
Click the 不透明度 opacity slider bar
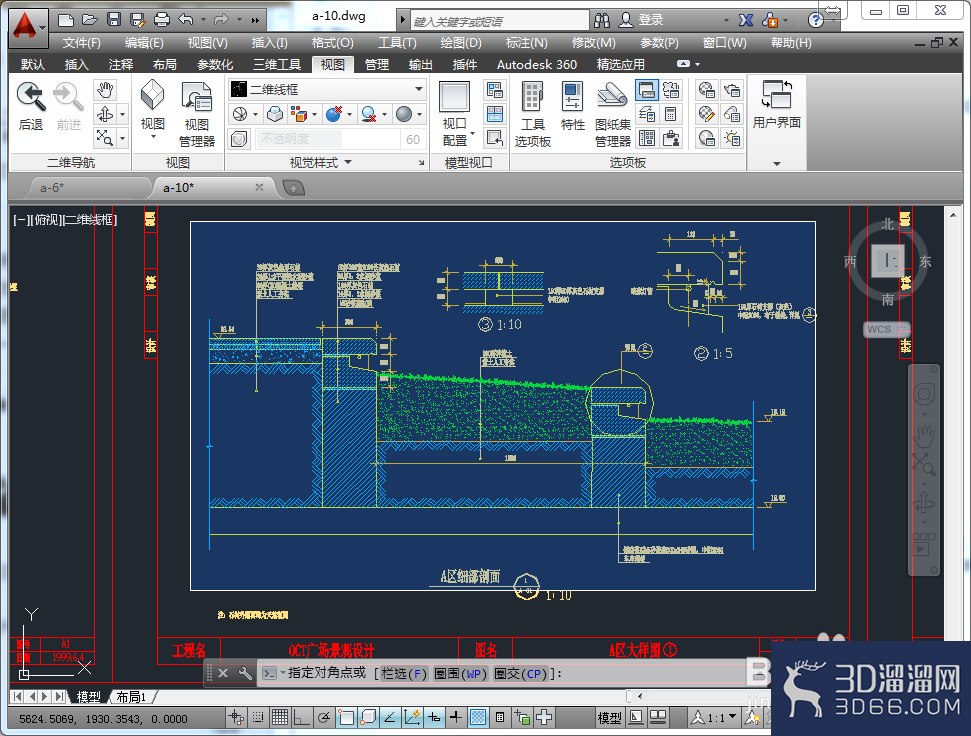328,139
